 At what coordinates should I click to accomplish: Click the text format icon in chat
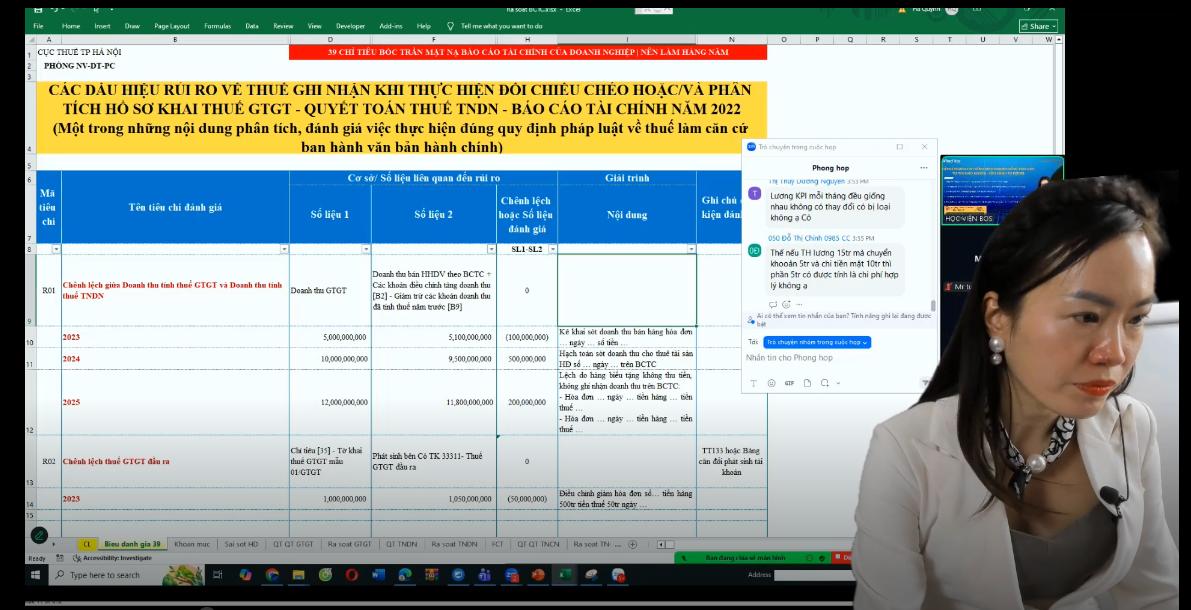(x=752, y=383)
